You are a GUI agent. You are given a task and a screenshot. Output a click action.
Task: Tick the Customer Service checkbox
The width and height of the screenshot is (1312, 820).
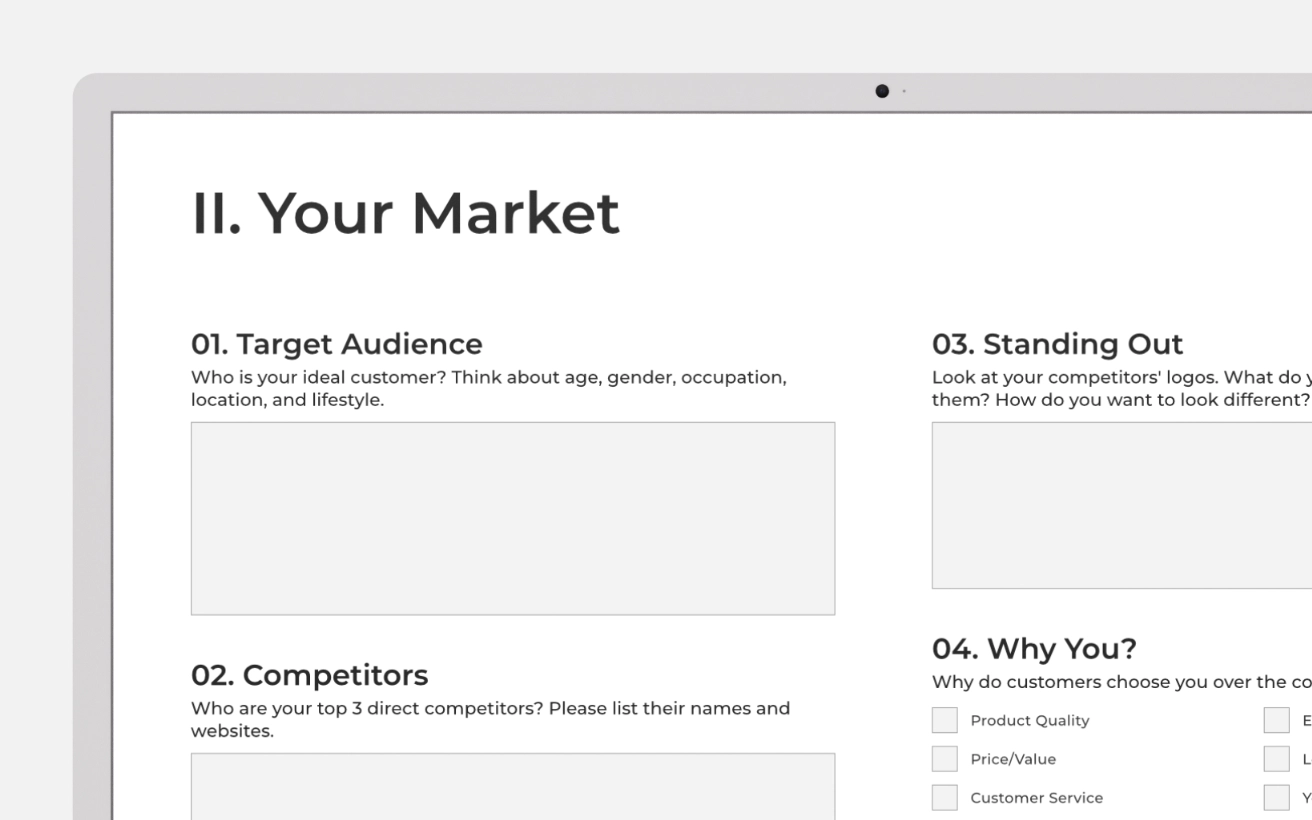944,797
